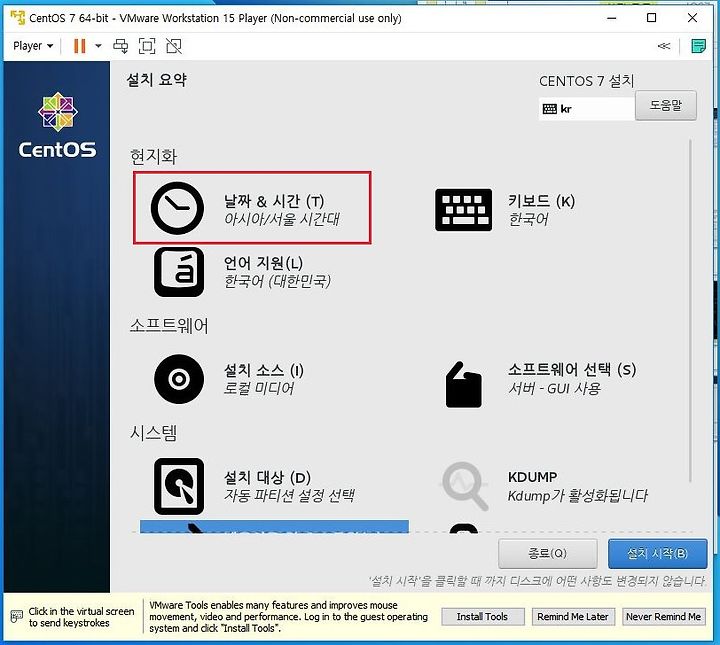Minimize the VMware Player window

(612, 18)
